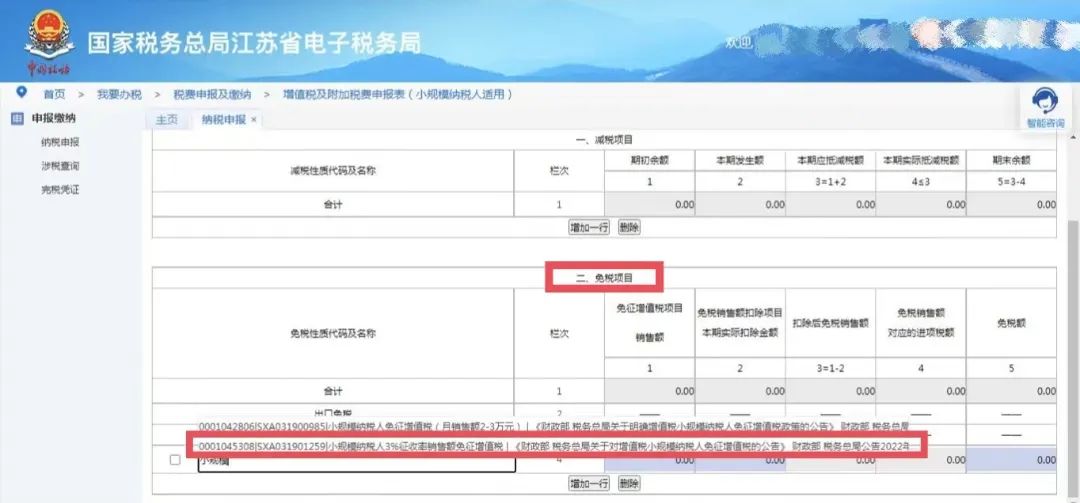This screenshot has width=1080, height=503.
Task: Click the 免税性质 input containing 小规模
Action: (x=357, y=462)
